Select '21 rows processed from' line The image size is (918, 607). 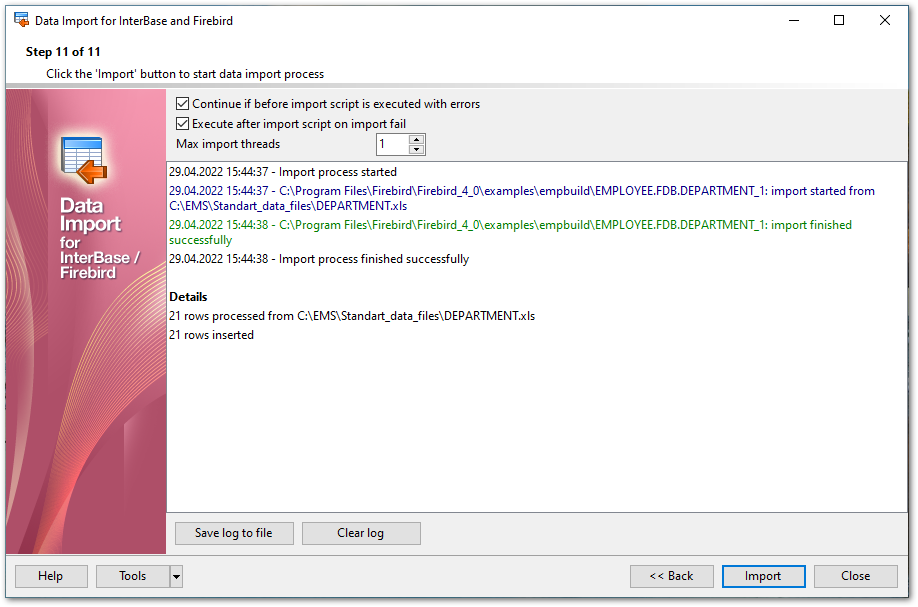(x=352, y=316)
